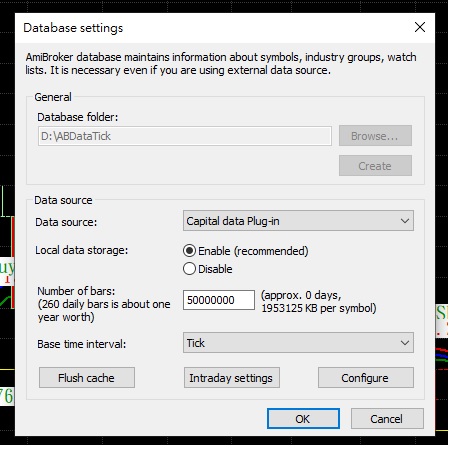Click the Cancel button
Screen dimensions: 453x450
(x=387, y=419)
